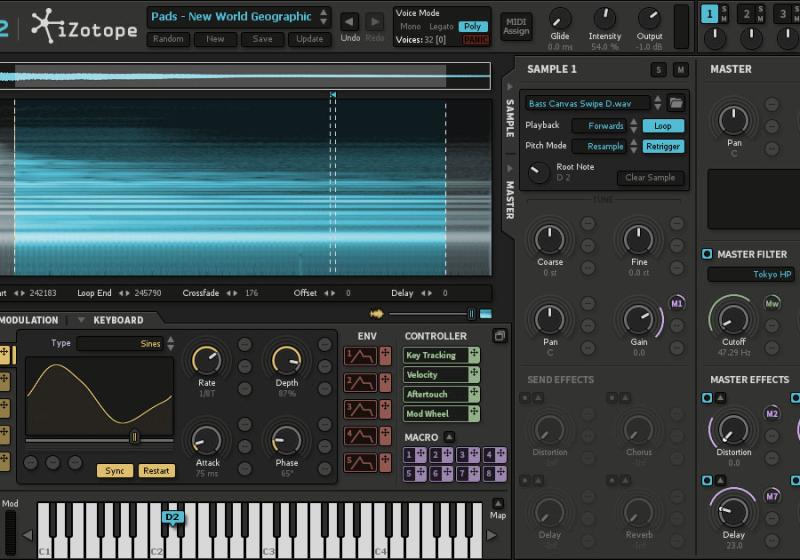Open Playback direction Forwards dropdown
The width and height of the screenshot is (800, 560).
[x=600, y=125]
